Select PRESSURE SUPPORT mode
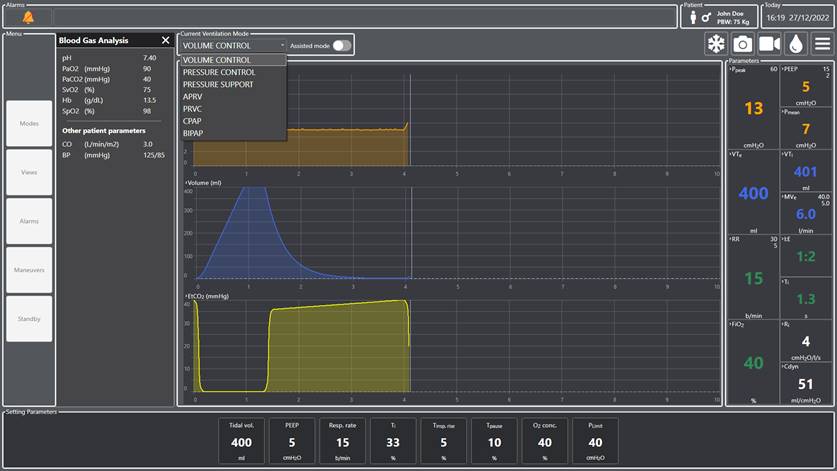 233,84
